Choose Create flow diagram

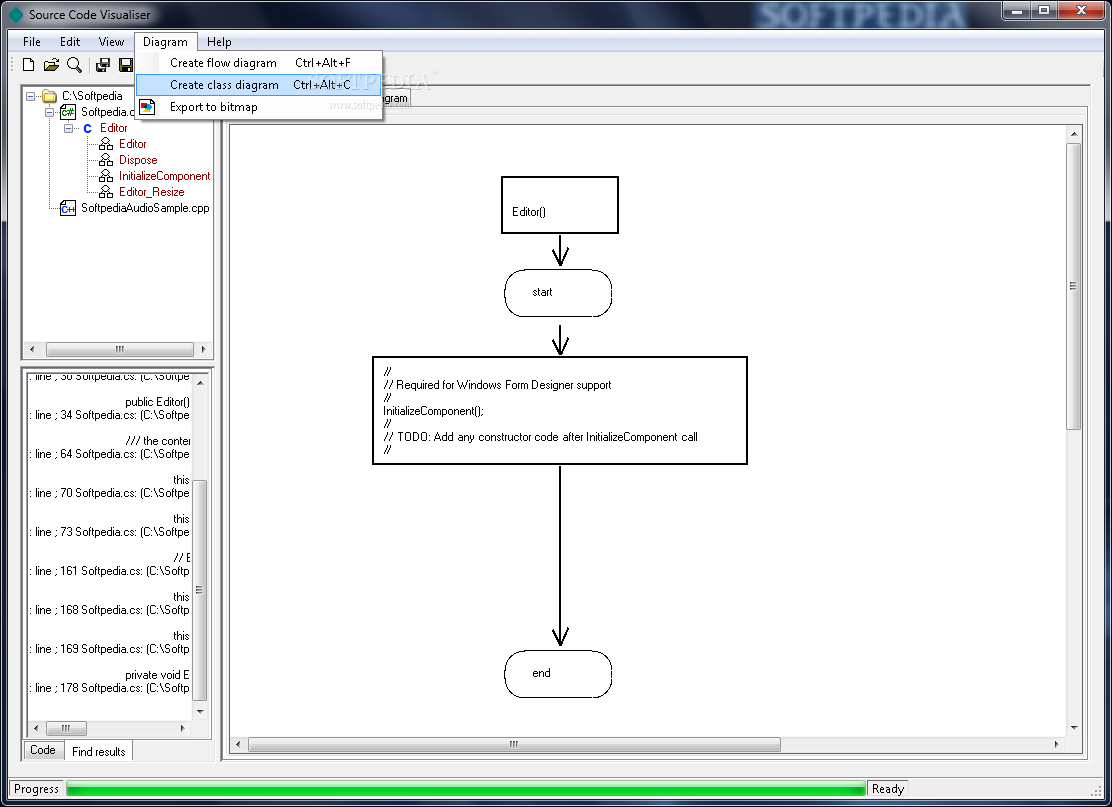tap(259, 63)
